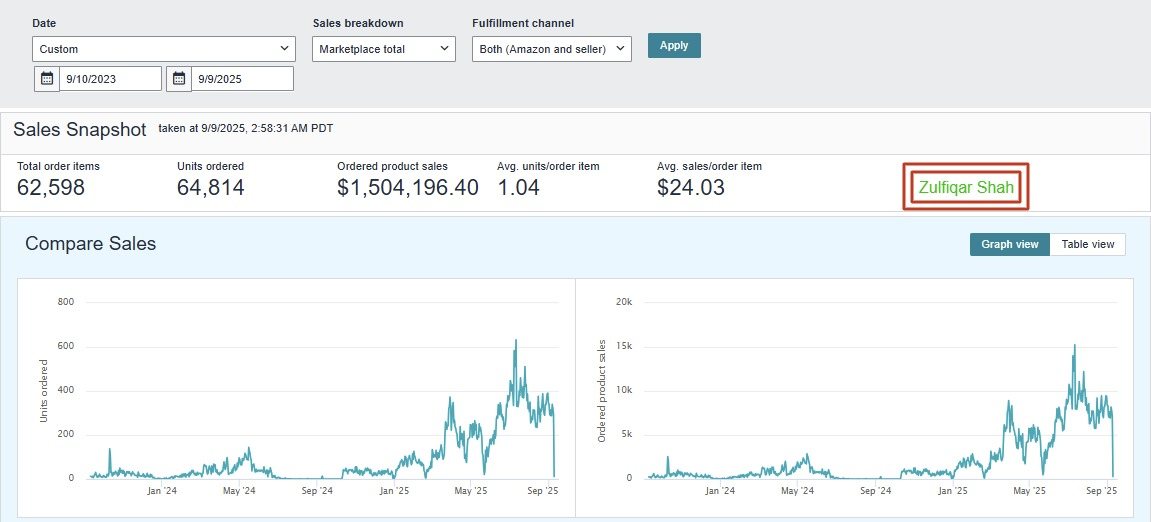Switch to Table view
The width and height of the screenshot is (1151, 522).
coord(1087,244)
